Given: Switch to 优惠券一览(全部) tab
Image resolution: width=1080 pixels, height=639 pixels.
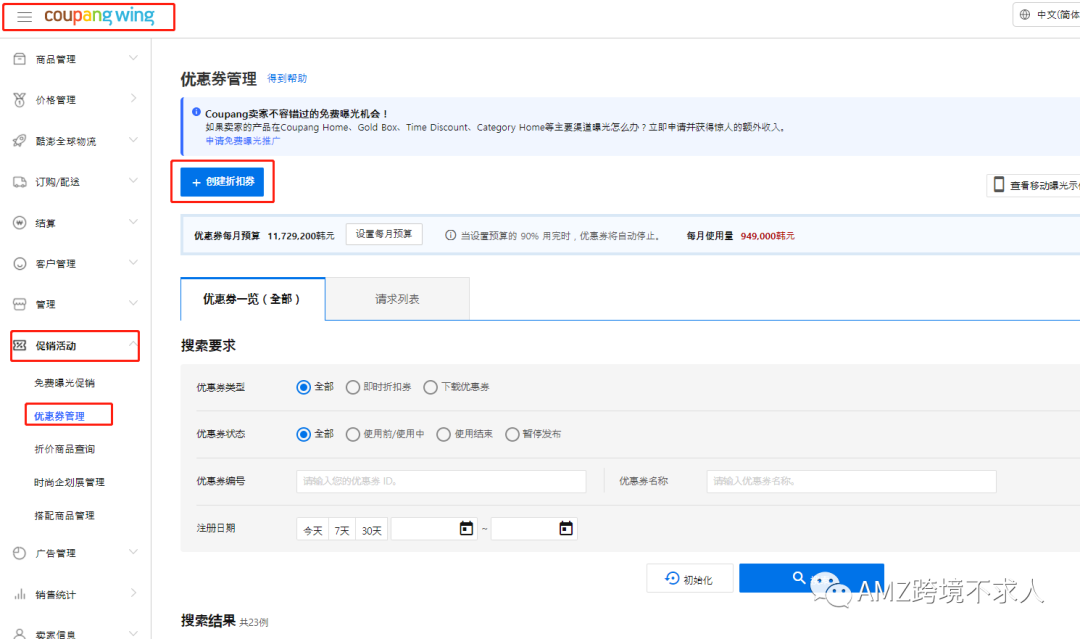Looking at the screenshot, I should tap(253, 299).
